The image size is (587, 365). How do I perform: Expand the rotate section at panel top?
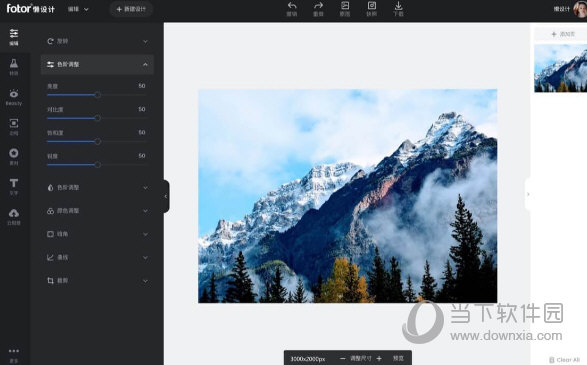coord(97,41)
